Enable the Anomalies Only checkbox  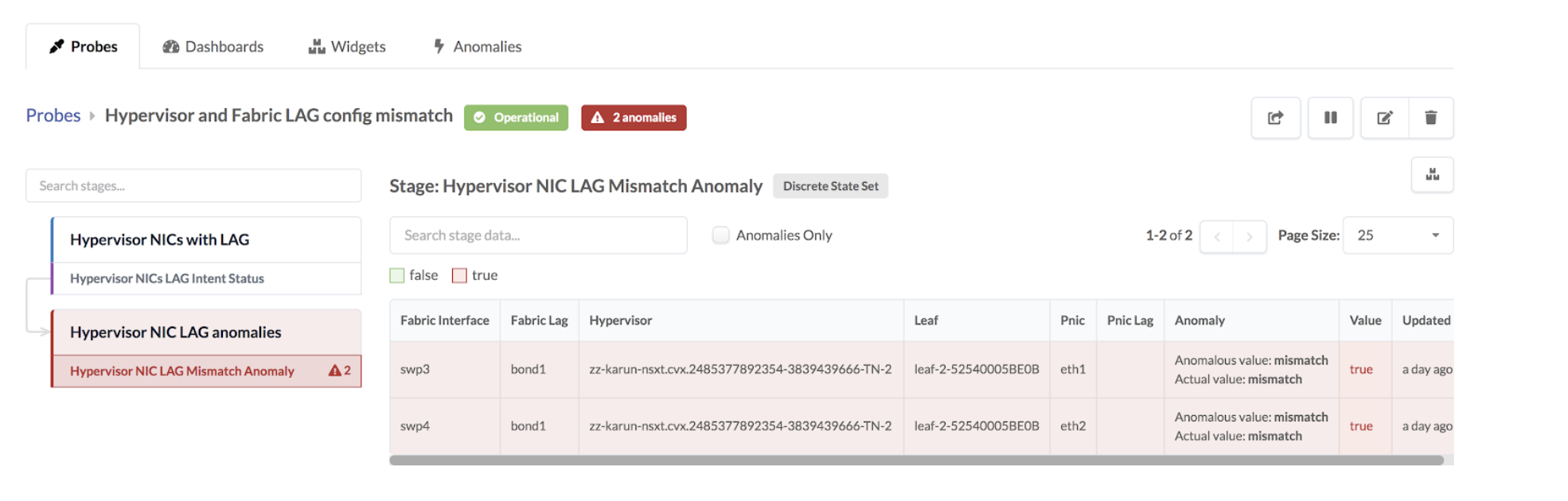click(720, 235)
